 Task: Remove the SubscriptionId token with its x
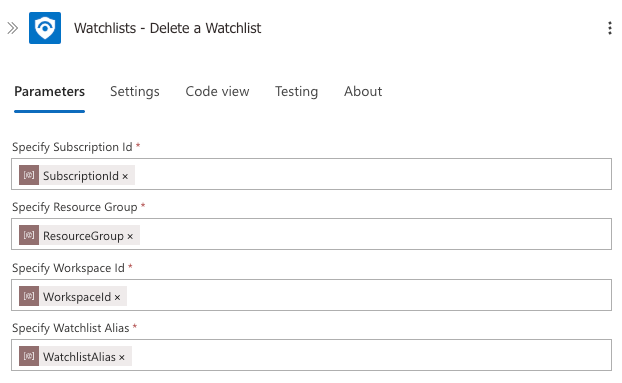tap(125, 176)
